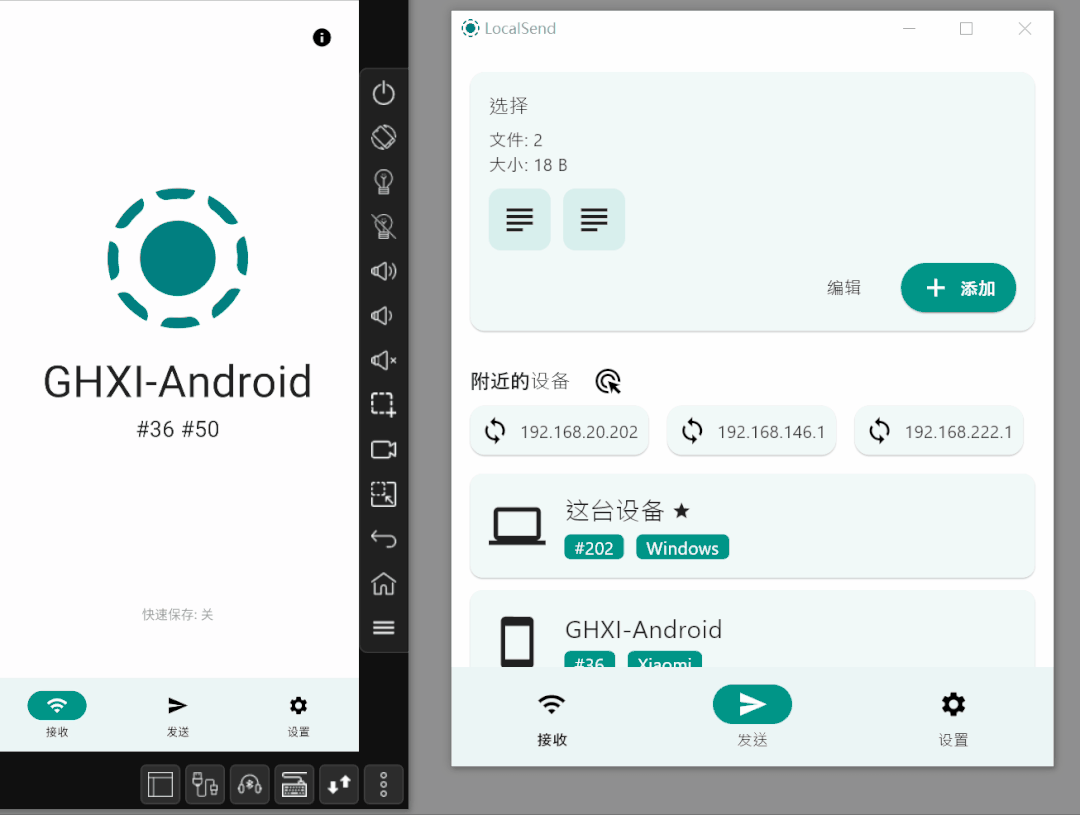Screen dimensions: 1080x815
Task: Click the light bulb icon in emulator sidebar
Action: [x=384, y=182]
